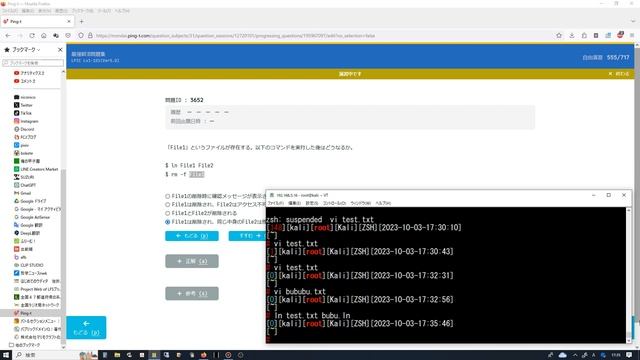Screen dimensions: 640x360
Task: Open the Google AdSense bookmark
Action: click(x=32, y=217)
